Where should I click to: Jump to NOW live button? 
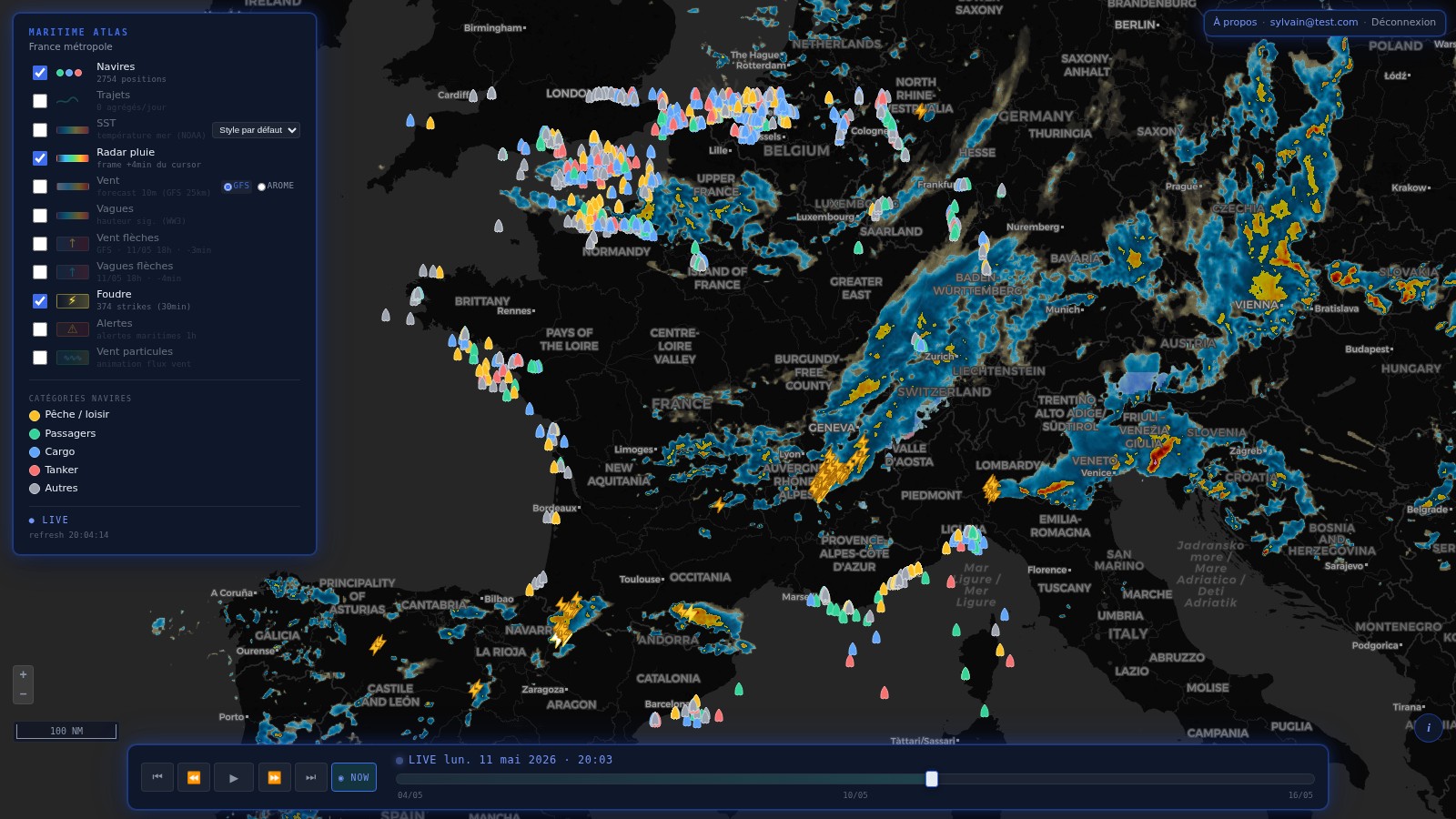(354, 777)
